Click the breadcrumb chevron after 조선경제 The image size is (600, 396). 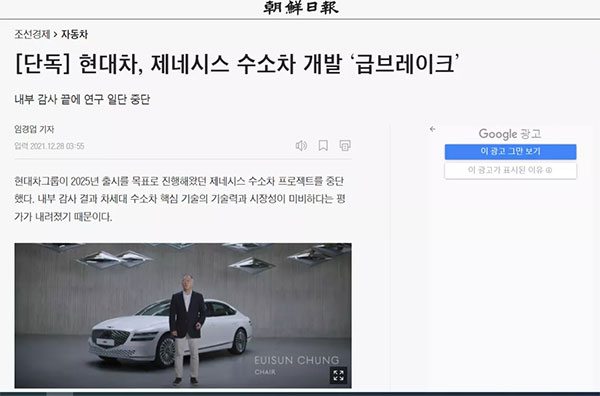tap(55, 34)
